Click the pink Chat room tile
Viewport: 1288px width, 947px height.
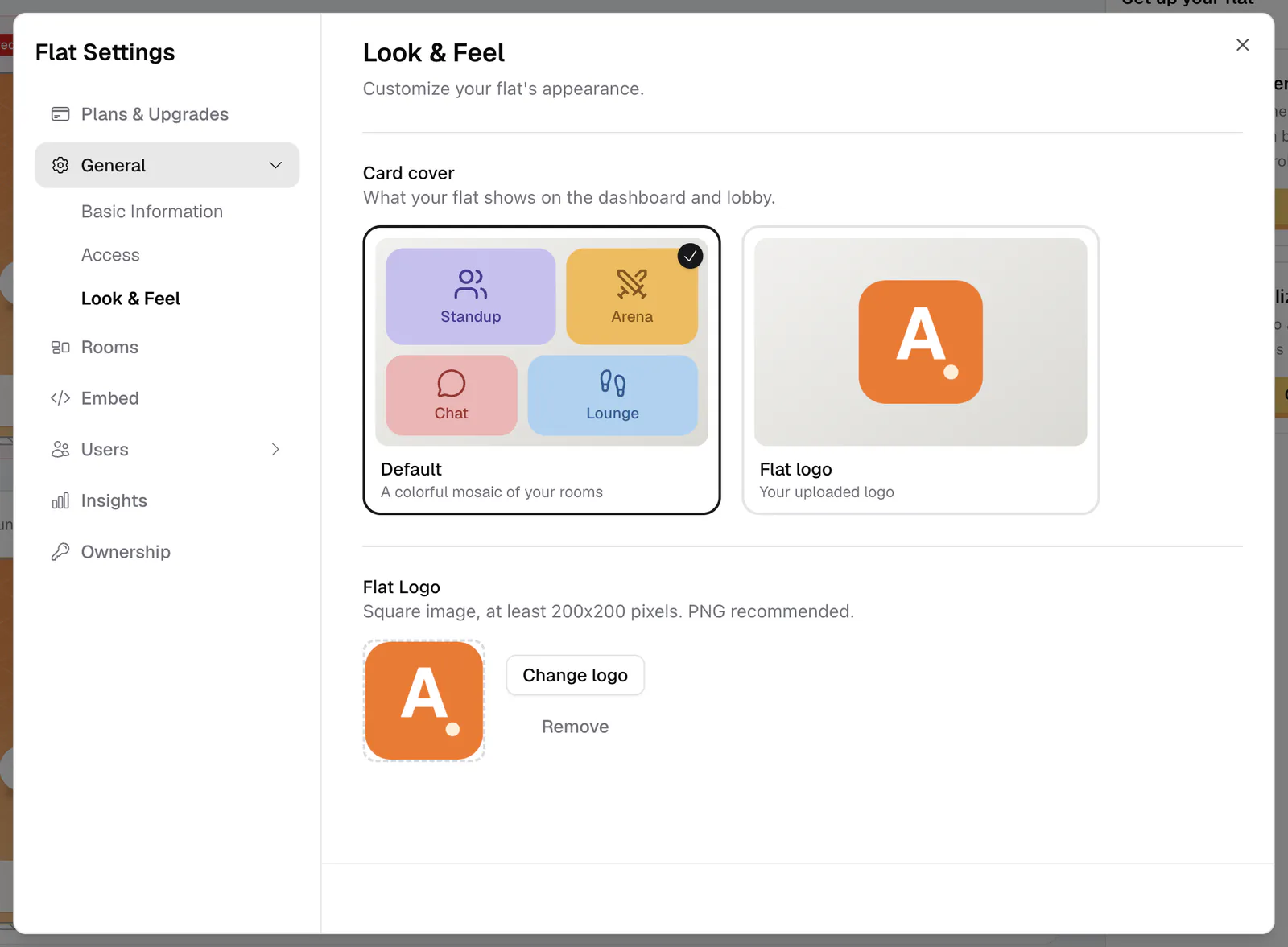452,396
